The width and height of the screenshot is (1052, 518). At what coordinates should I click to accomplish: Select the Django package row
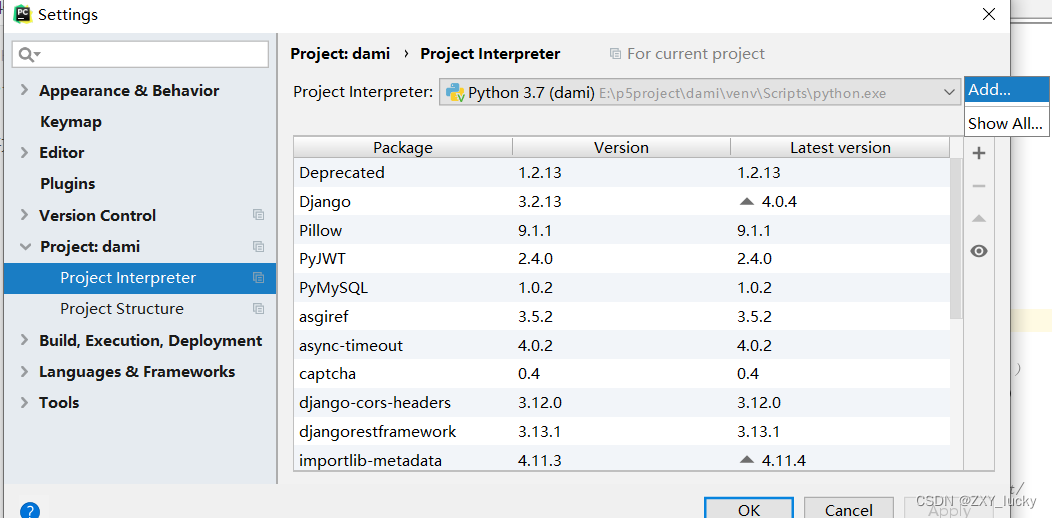point(621,201)
